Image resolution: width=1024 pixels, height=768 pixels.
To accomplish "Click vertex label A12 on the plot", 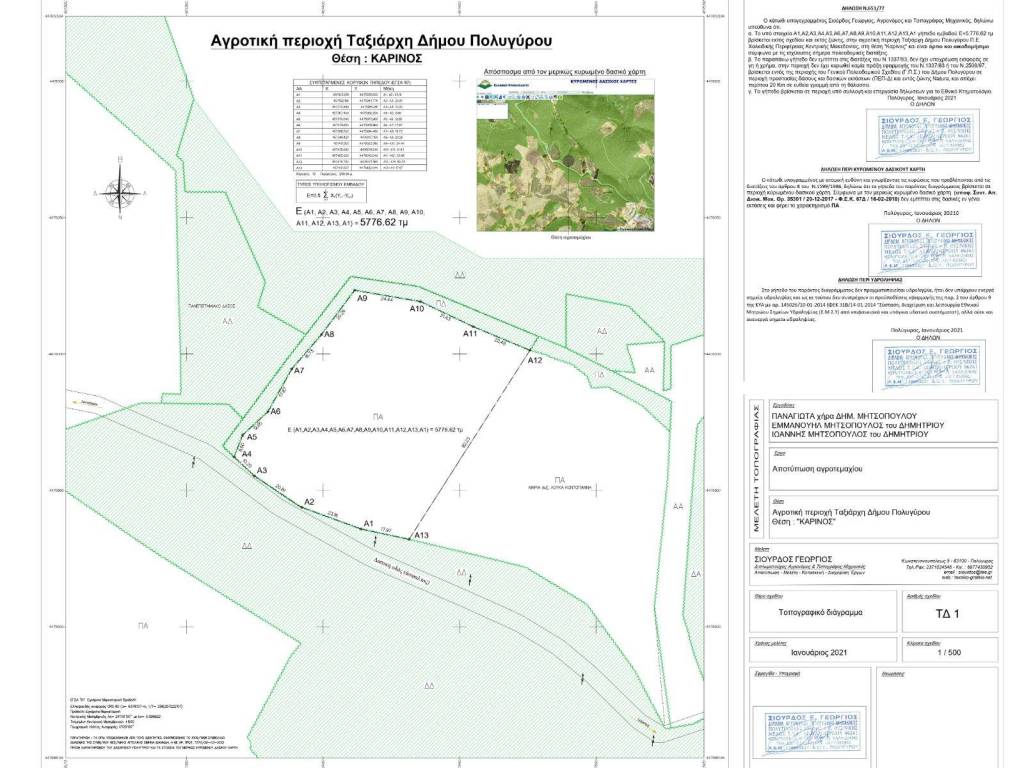I will (534, 358).
